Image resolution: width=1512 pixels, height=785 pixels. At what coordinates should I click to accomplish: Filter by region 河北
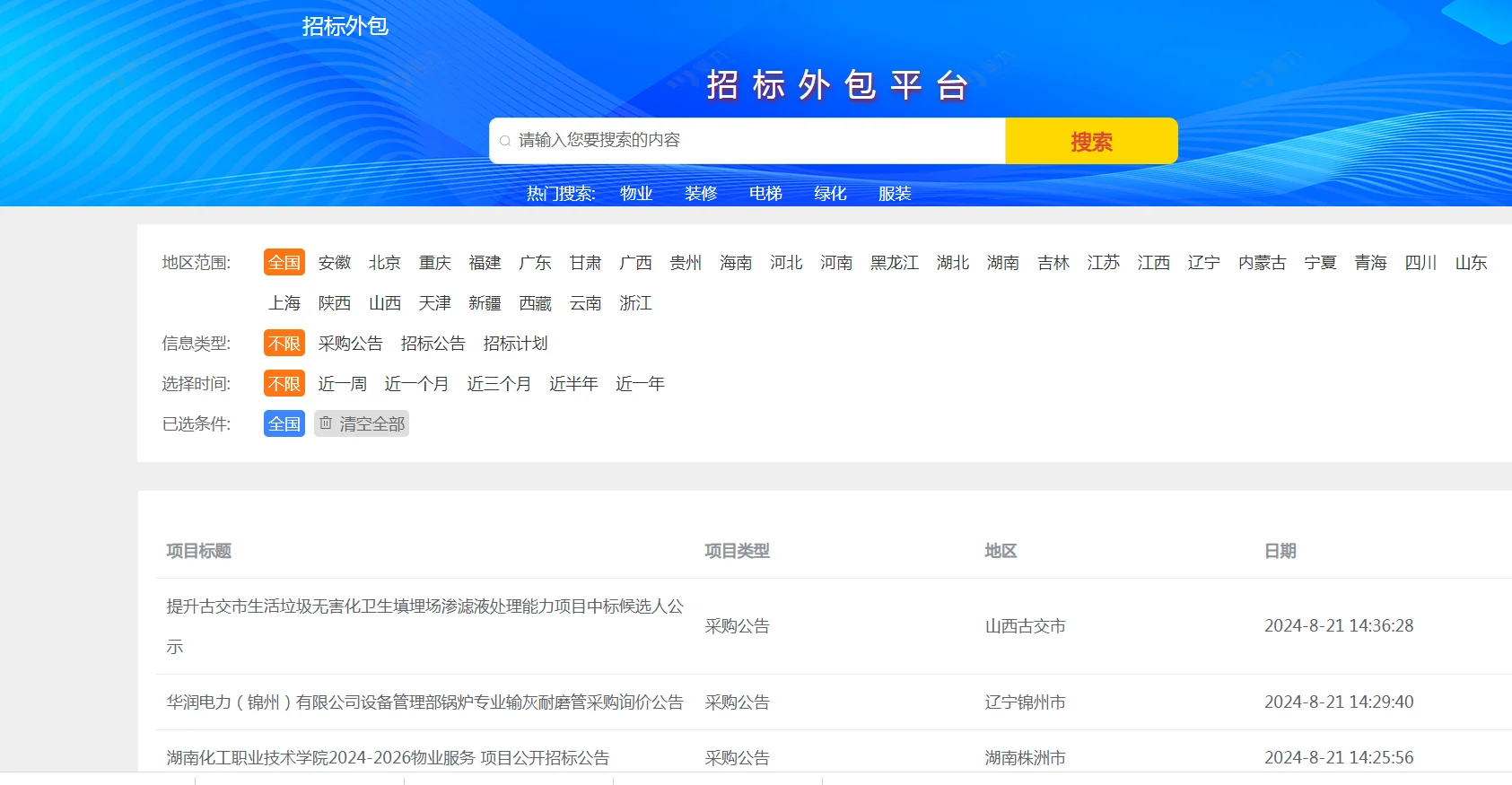[787, 262]
